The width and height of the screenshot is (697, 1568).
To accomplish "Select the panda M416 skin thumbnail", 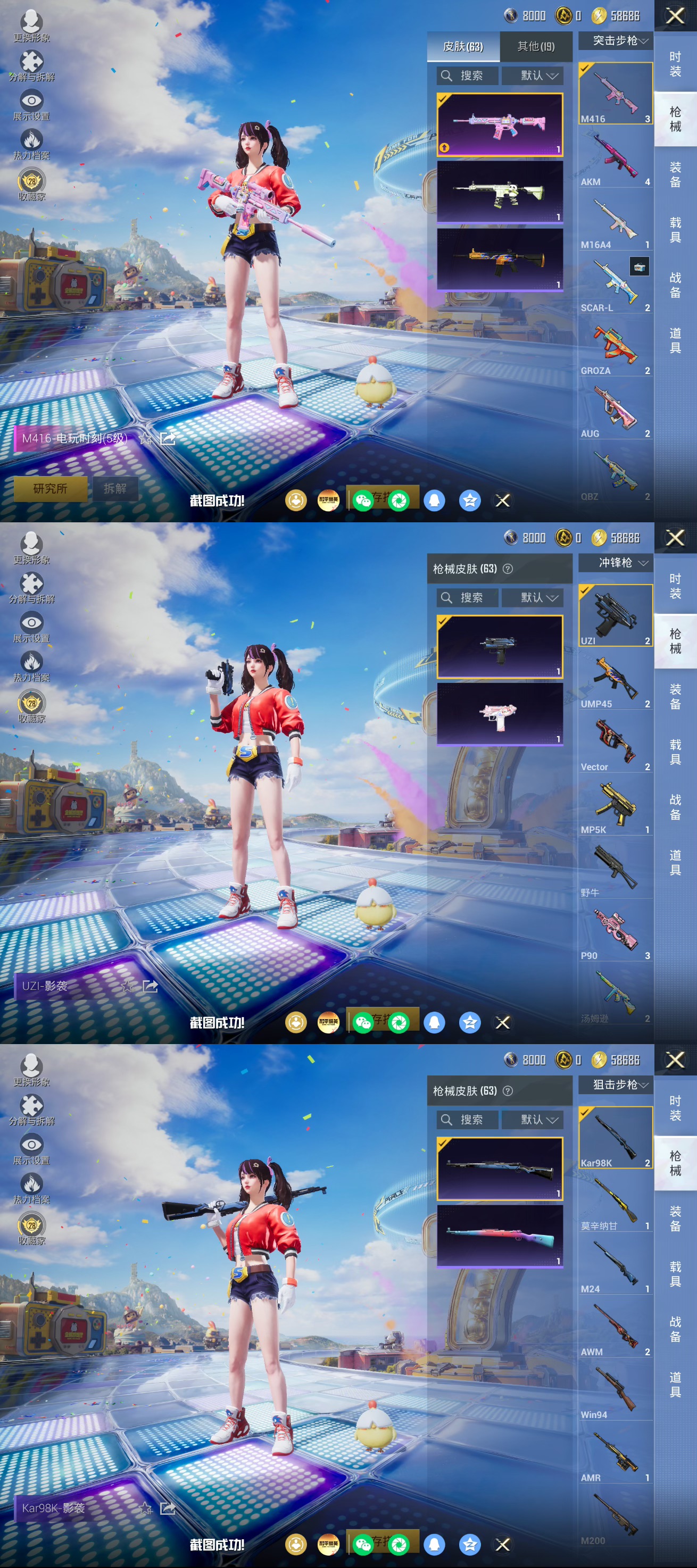I will click(500, 191).
